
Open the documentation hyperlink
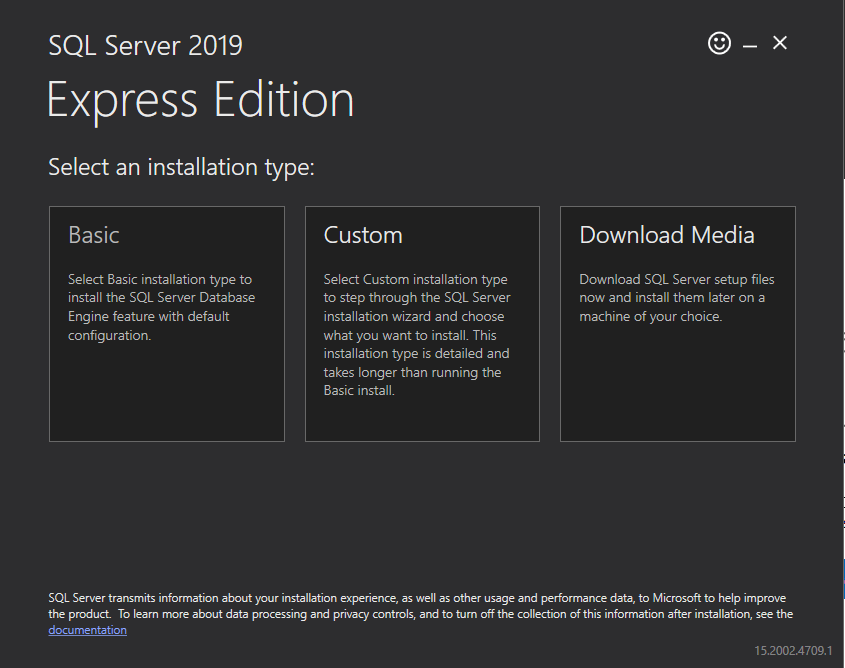pos(87,629)
